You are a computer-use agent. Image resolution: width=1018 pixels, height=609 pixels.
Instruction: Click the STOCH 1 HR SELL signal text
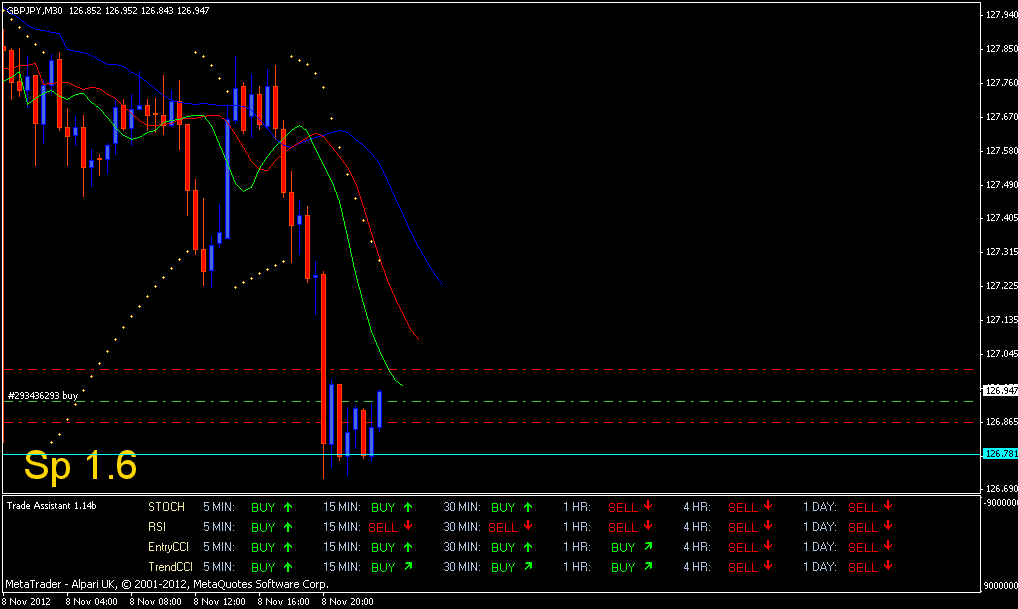[x=623, y=507]
